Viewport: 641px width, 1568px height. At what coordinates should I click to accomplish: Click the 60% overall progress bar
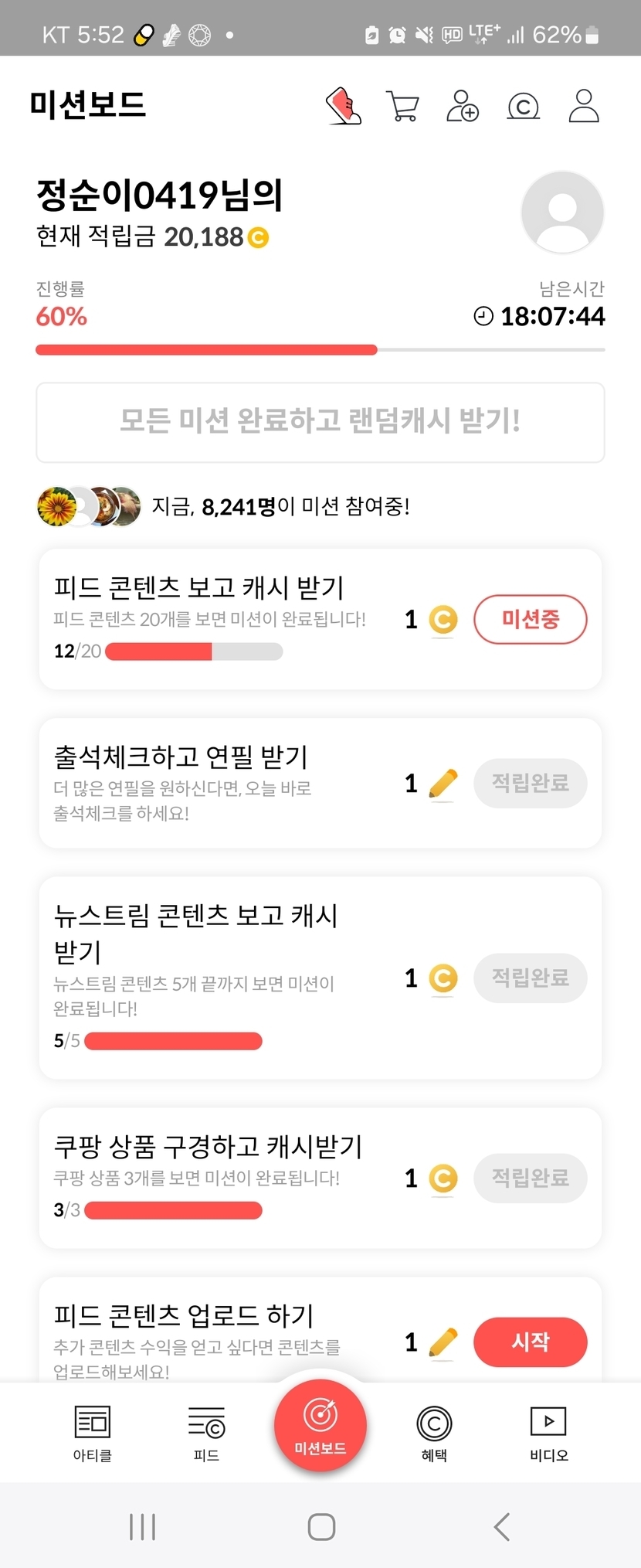pyautogui.click(x=320, y=350)
